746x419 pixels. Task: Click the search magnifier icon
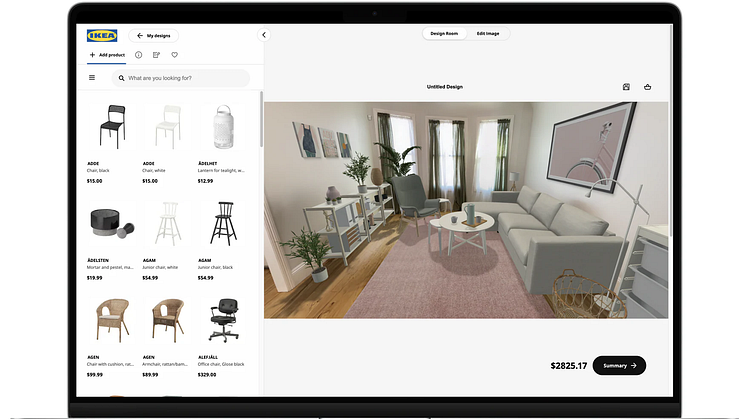(121, 77)
